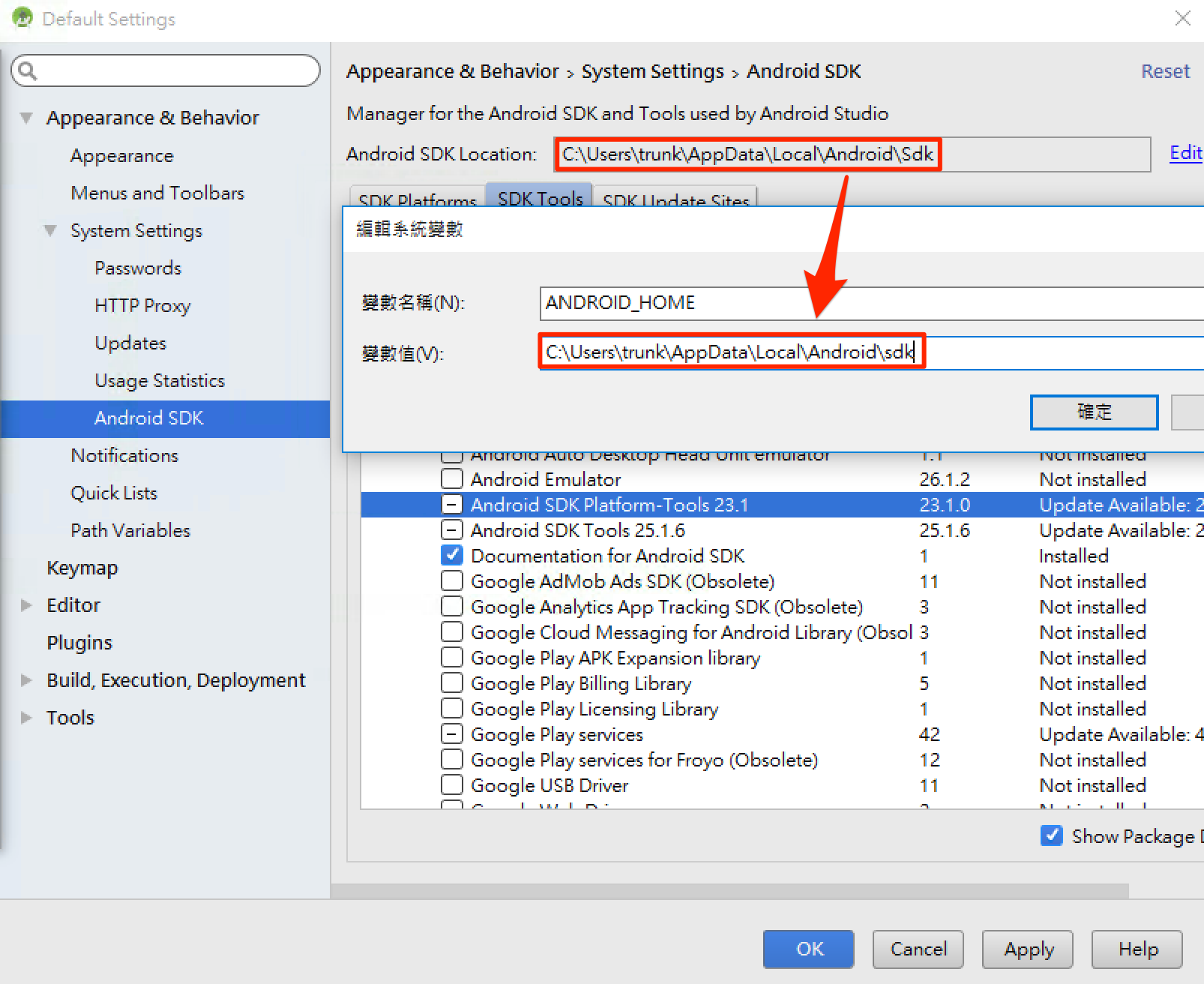Expand Build, Execution, Deployment section
This screenshot has width=1204, height=984.
click(x=26, y=680)
